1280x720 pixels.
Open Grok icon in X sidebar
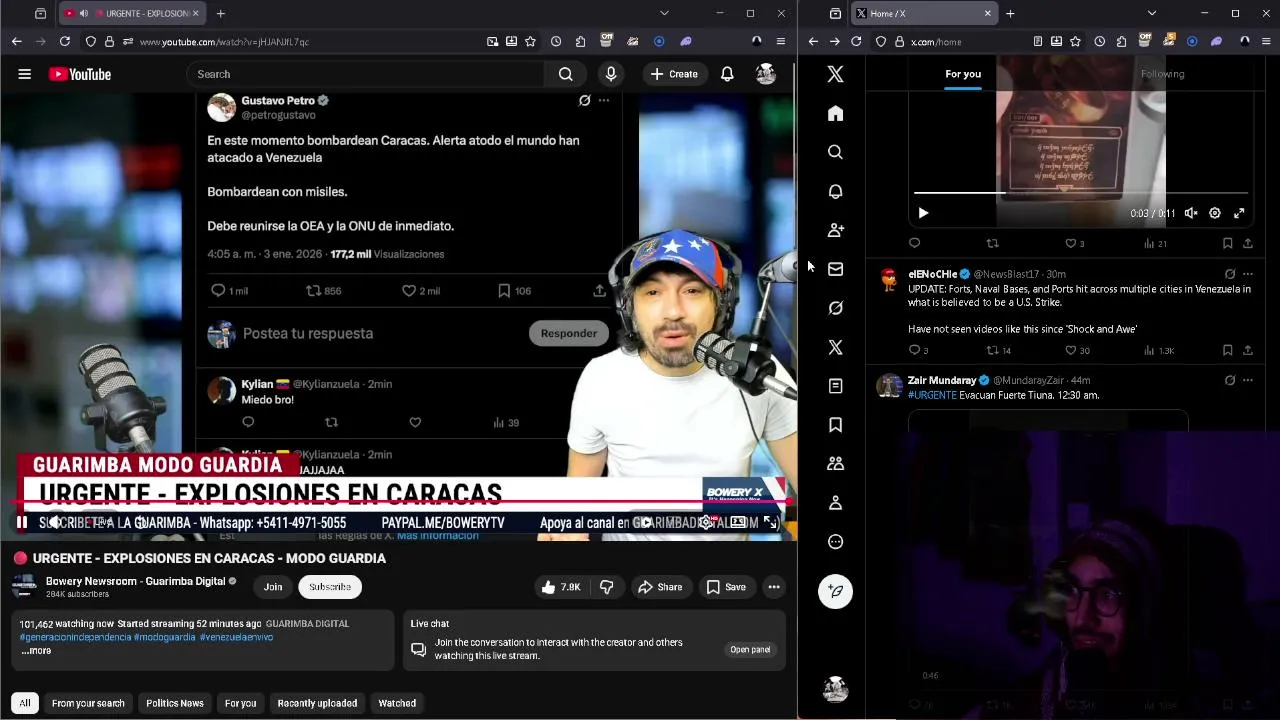(836, 308)
